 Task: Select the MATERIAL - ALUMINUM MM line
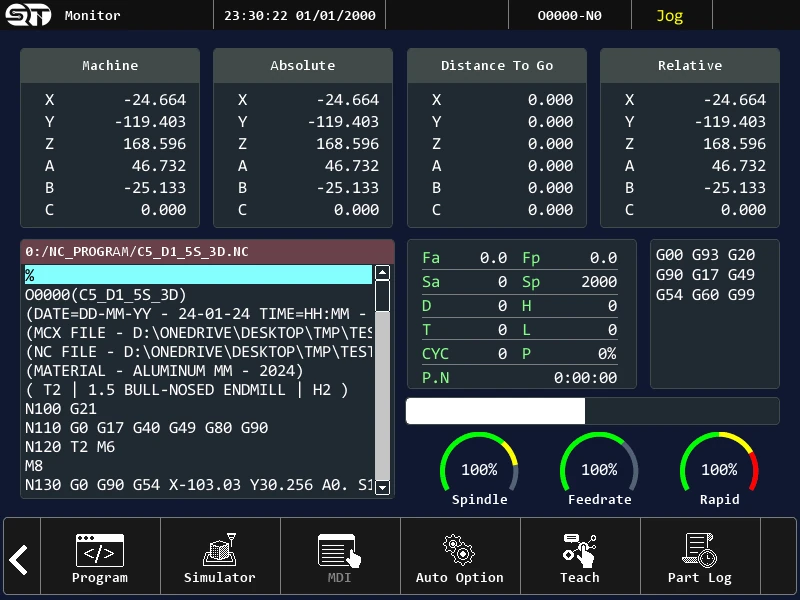[198, 370]
